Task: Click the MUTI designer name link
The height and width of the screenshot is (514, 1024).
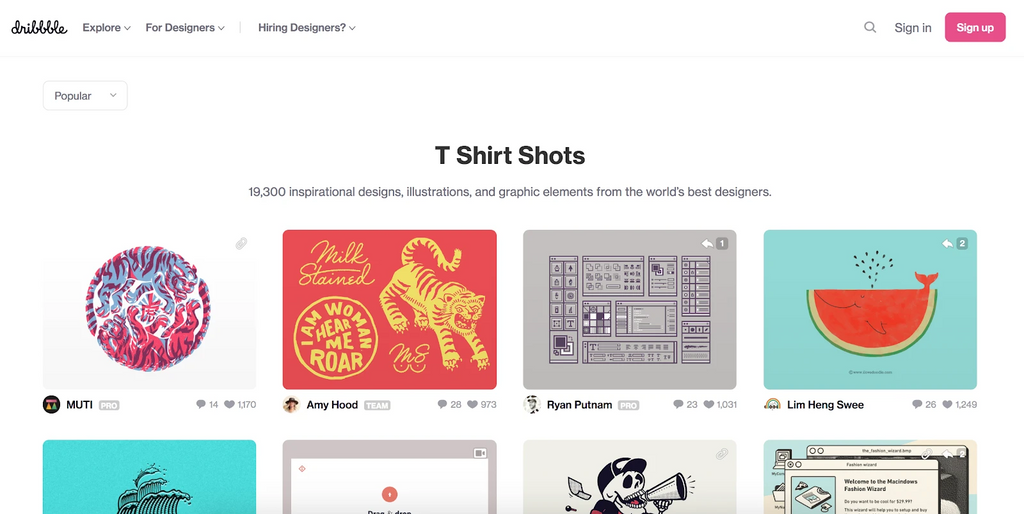Action: click(x=80, y=405)
